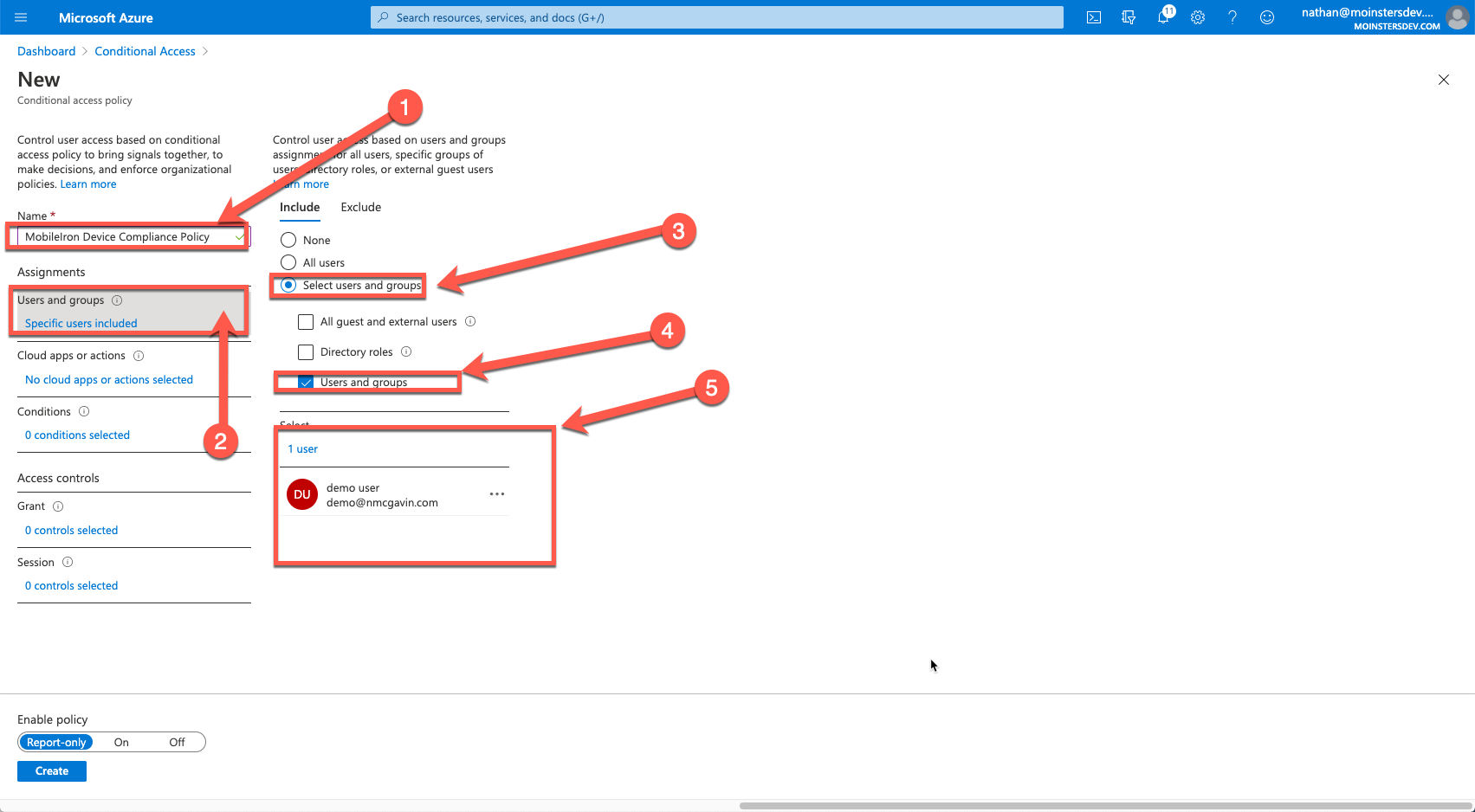Switch Enable policy to On
The height and width of the screenshot is (812, 1475).
120,742
